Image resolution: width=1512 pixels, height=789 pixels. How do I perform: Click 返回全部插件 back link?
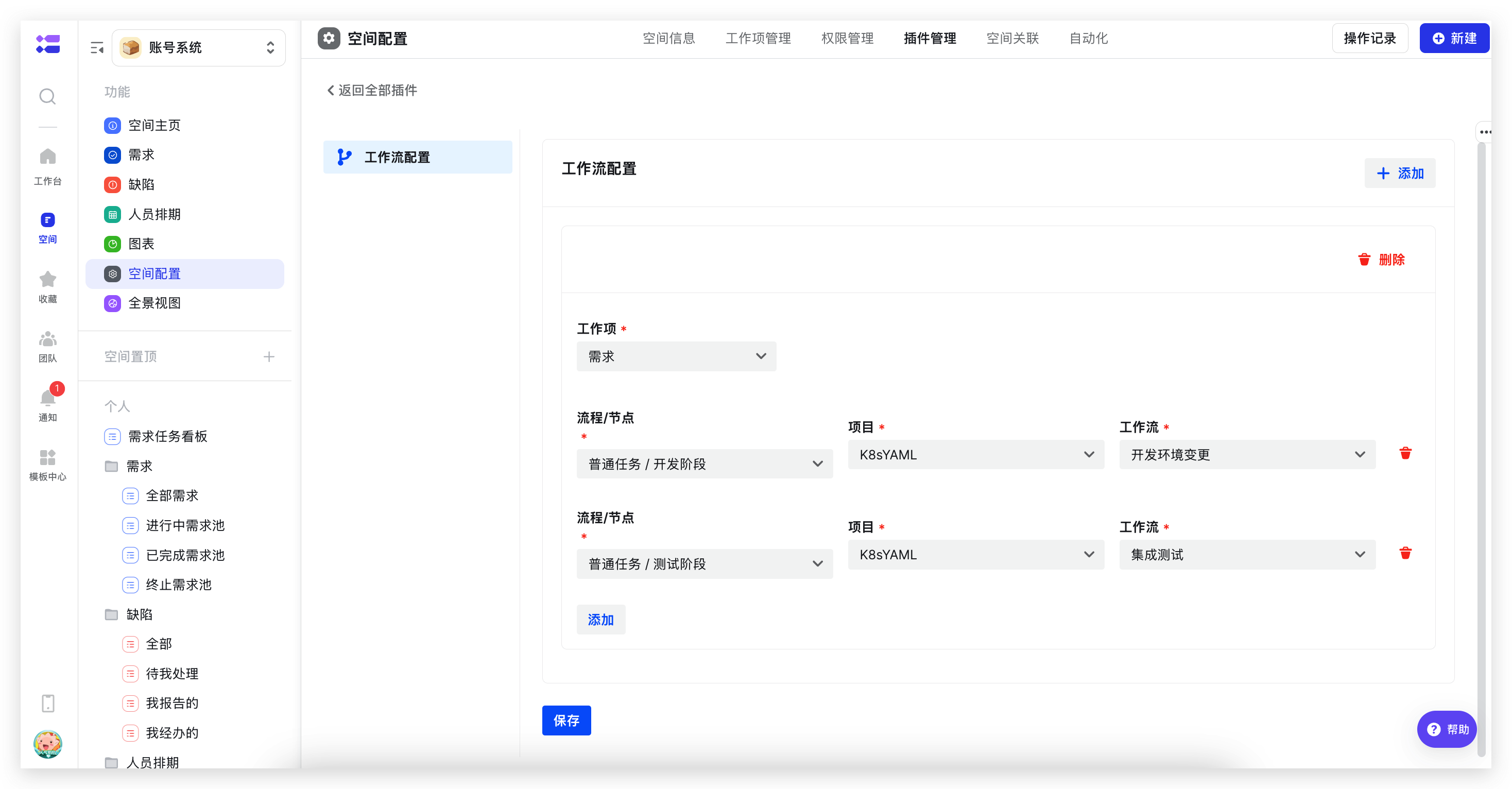[372, 90]
